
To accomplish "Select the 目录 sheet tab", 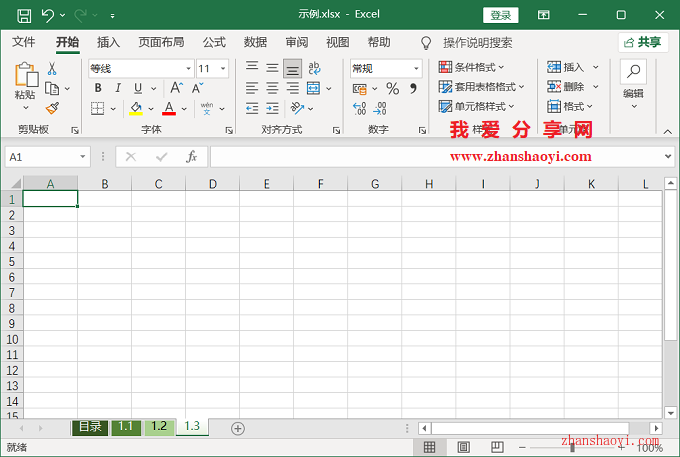I will pos(90,427).
